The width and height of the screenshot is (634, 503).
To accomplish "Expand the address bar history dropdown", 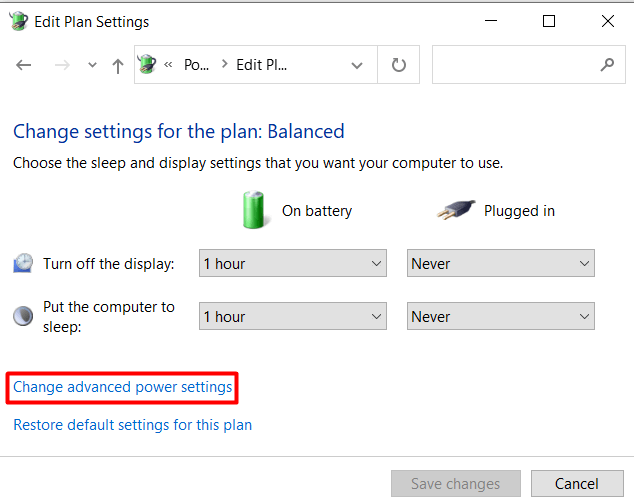I will (357, 65).
